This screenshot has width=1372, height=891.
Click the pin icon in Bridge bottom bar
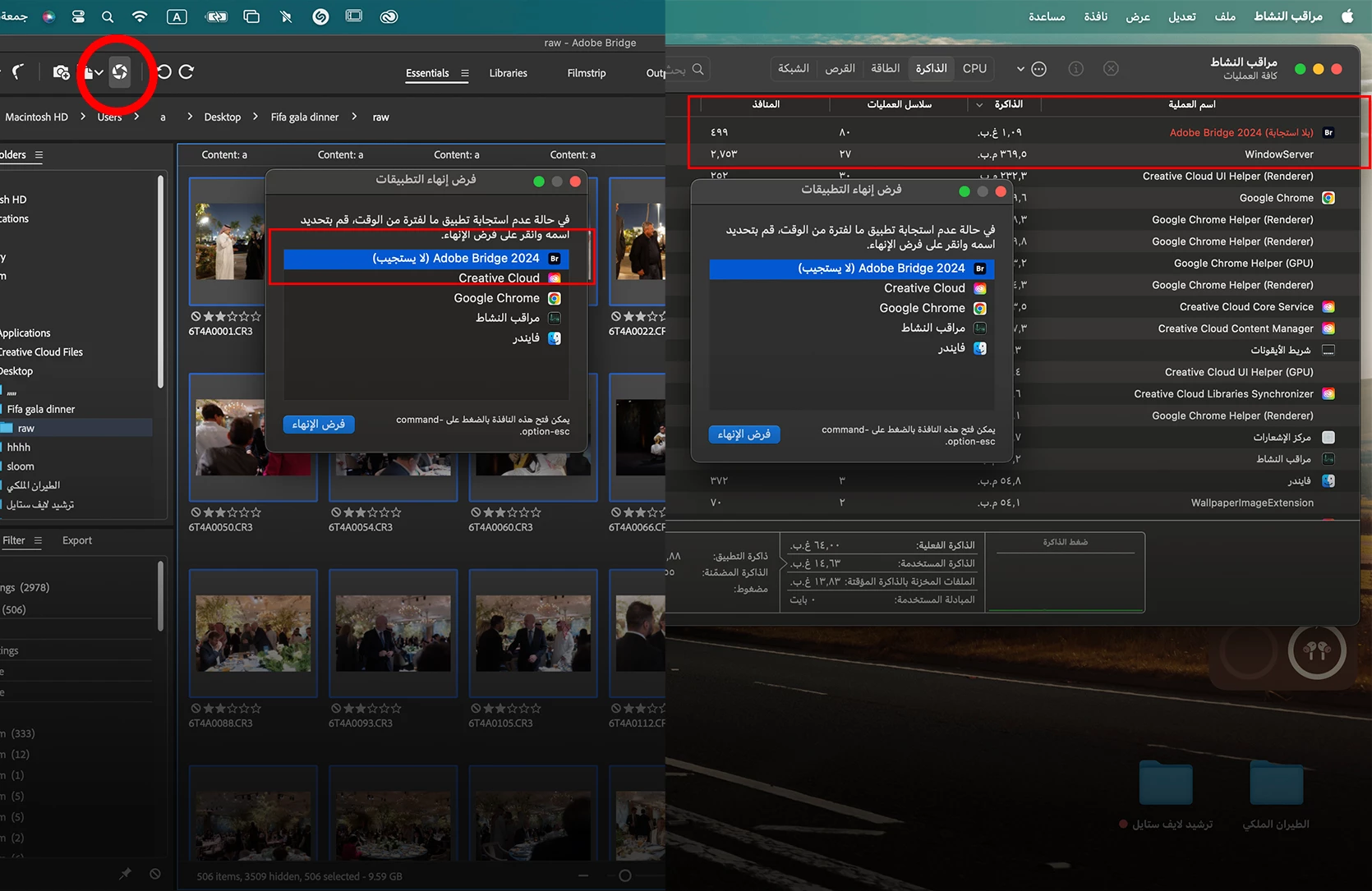coord(125,875)
